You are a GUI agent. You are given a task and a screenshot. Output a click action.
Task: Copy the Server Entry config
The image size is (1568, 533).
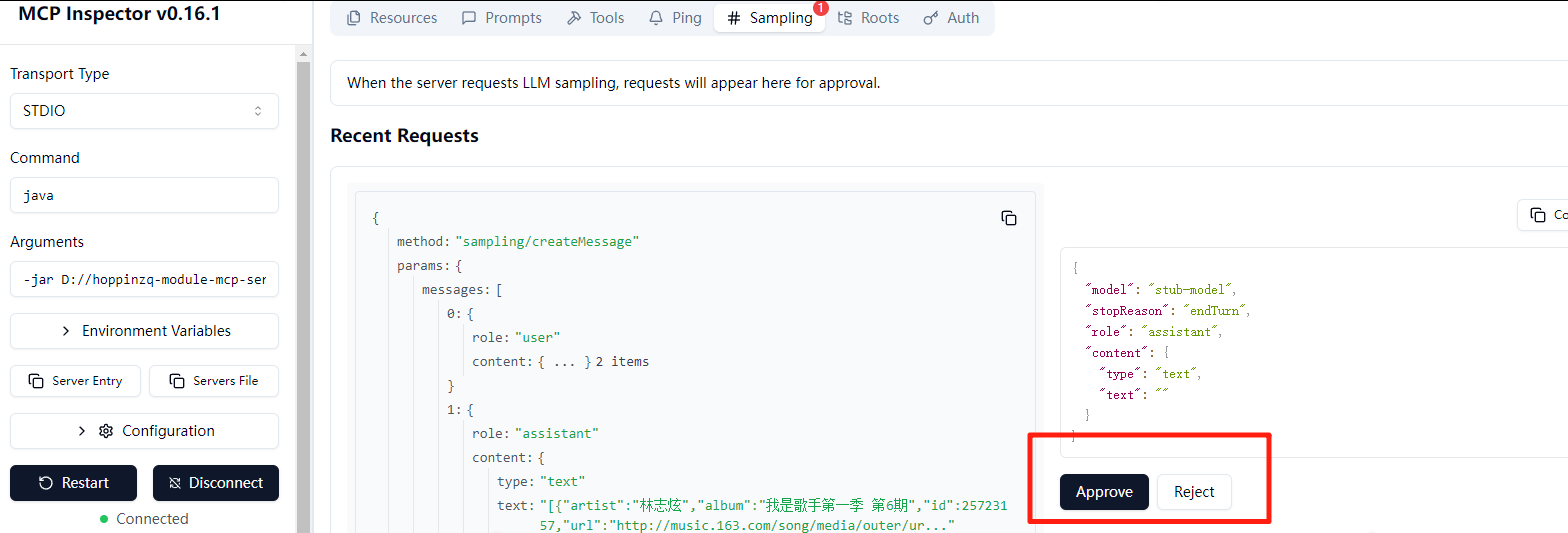click(75, 381)
